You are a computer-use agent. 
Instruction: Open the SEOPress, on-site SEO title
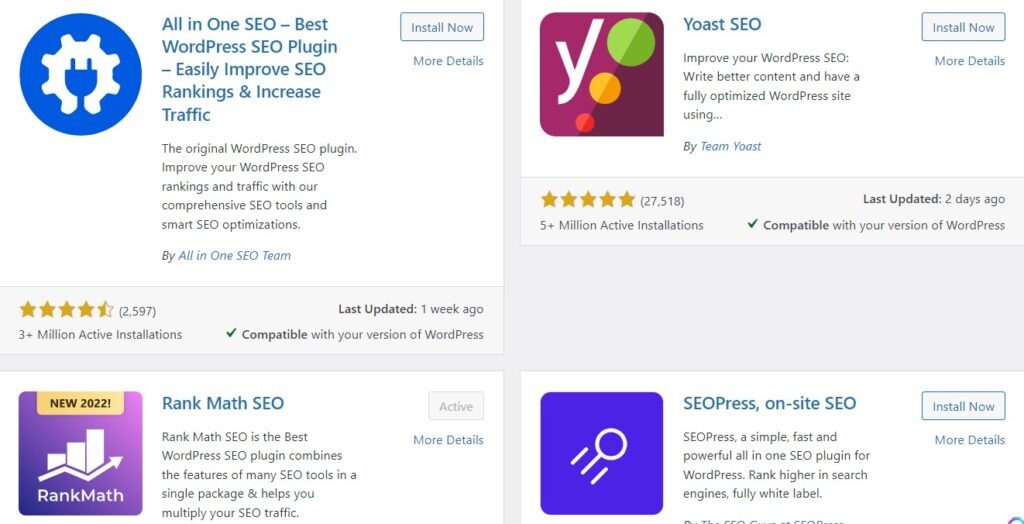tap(769, 403)
